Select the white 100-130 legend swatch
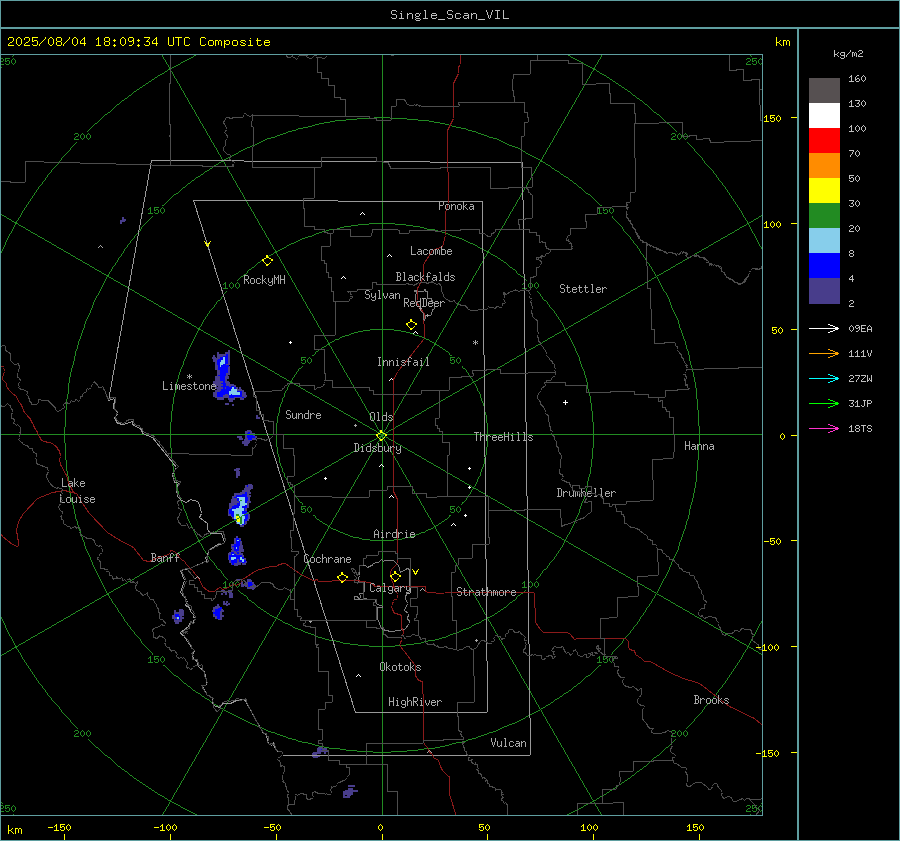This screenshot has width=900, height=841. pyautogui.click(x=824, y=116)
